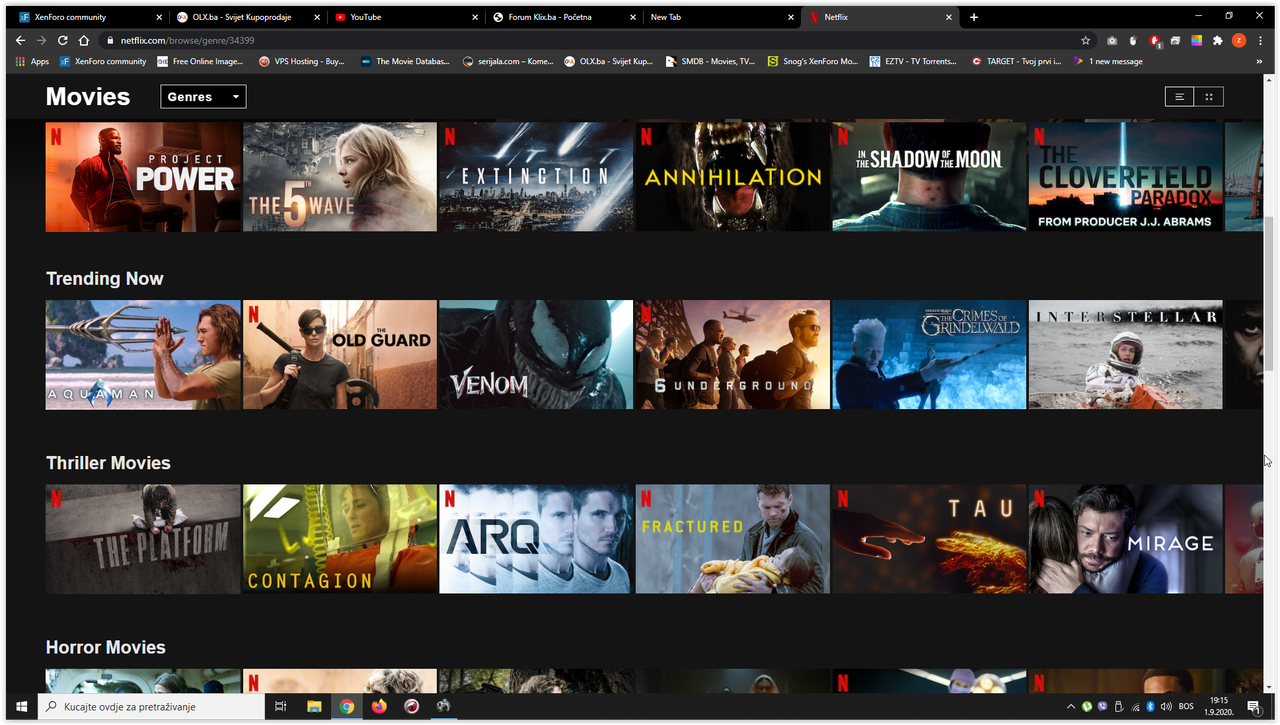Open Viber from the system tray
This screenshot has width=1280, height=725.
point(1103,707)
